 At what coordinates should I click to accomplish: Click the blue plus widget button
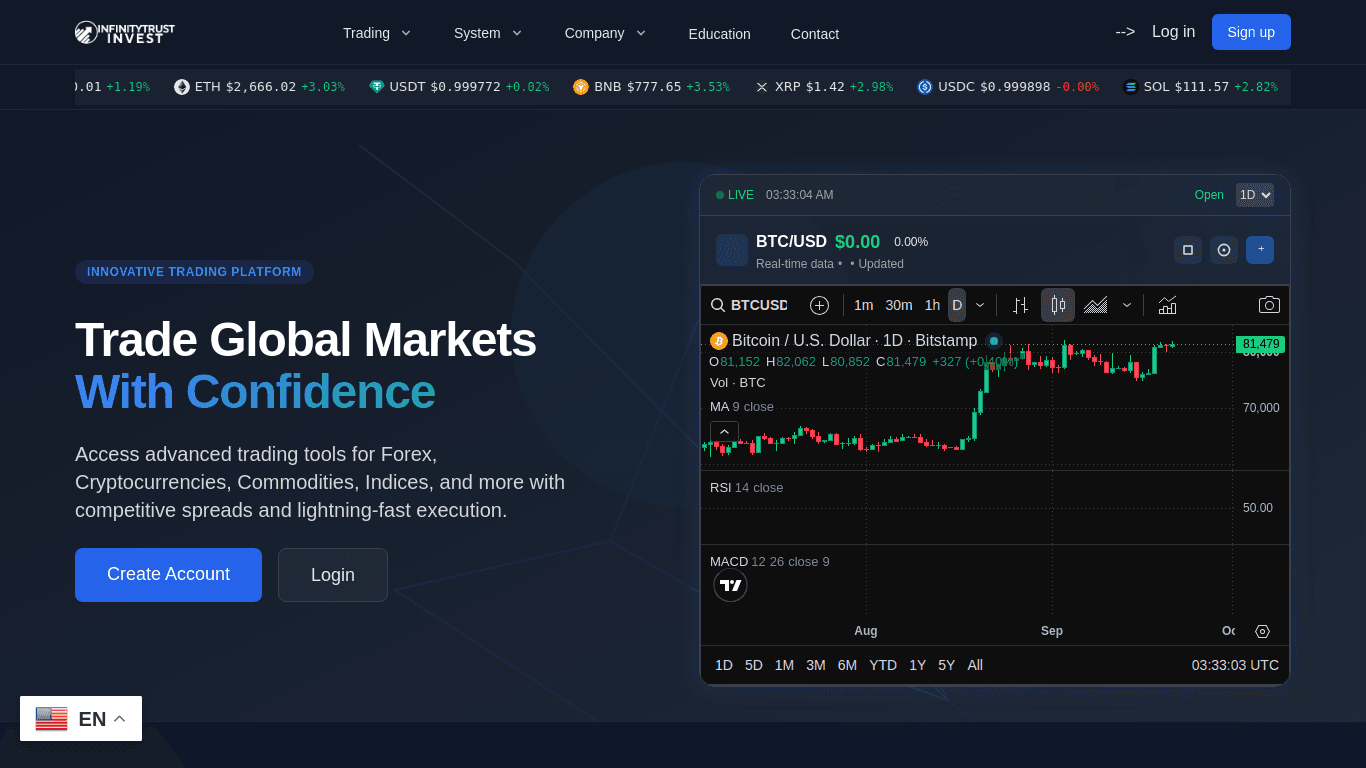(x=1260, y=250)
